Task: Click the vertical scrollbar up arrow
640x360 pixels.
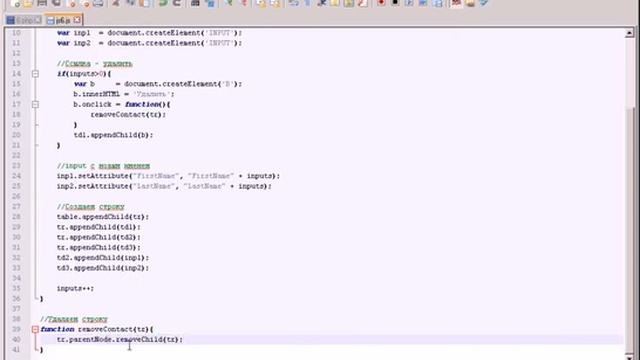Action: pyautogui.click(x=629, y=33)
